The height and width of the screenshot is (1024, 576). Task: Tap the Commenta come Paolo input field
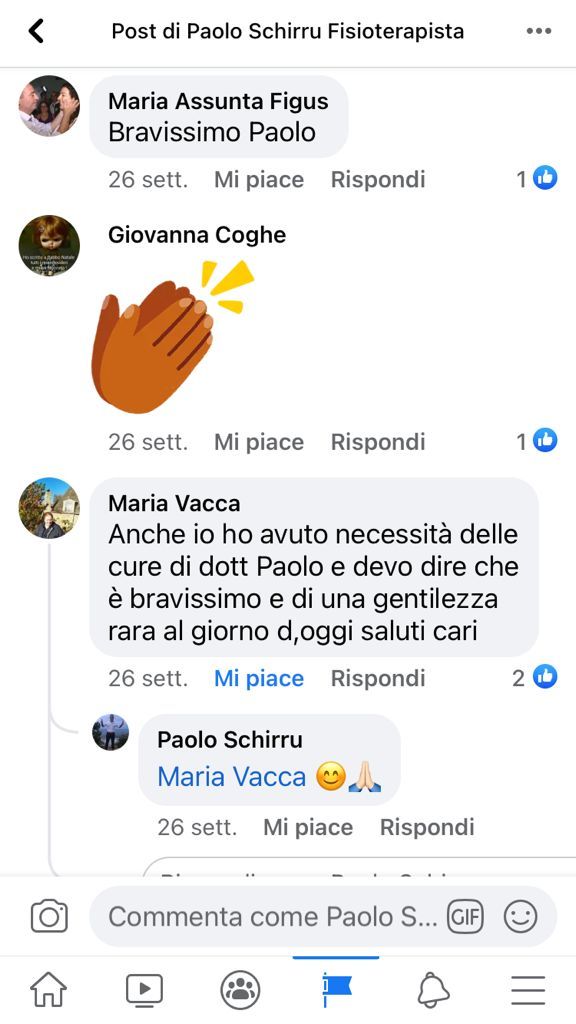point(272,917)
